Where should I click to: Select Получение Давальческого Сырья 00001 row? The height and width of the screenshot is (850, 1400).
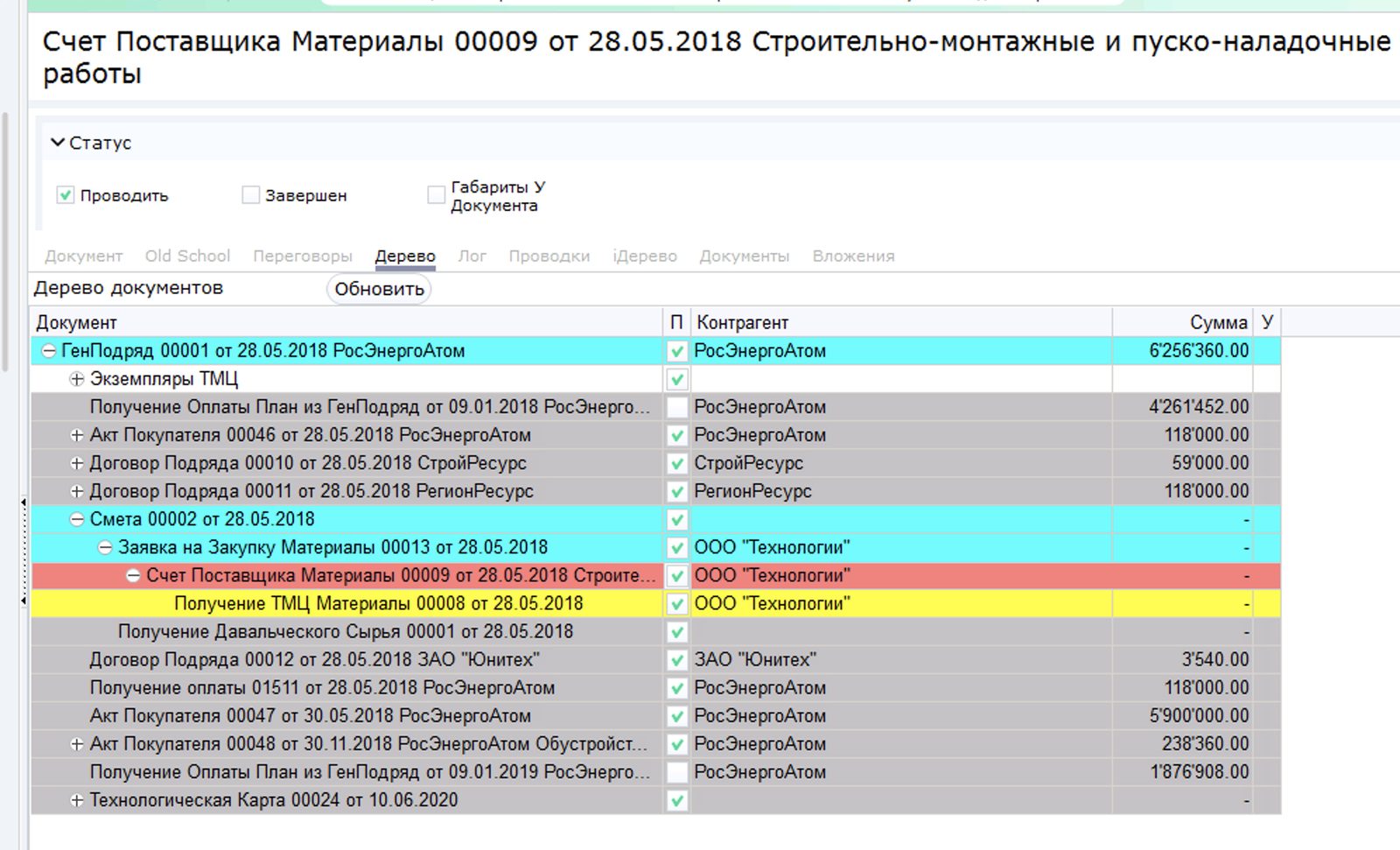click(656, 631)
